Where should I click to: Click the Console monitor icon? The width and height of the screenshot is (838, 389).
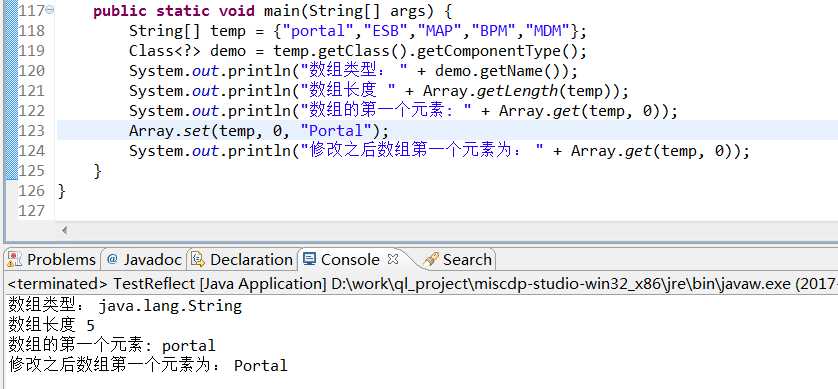click(x=309, y=259)
